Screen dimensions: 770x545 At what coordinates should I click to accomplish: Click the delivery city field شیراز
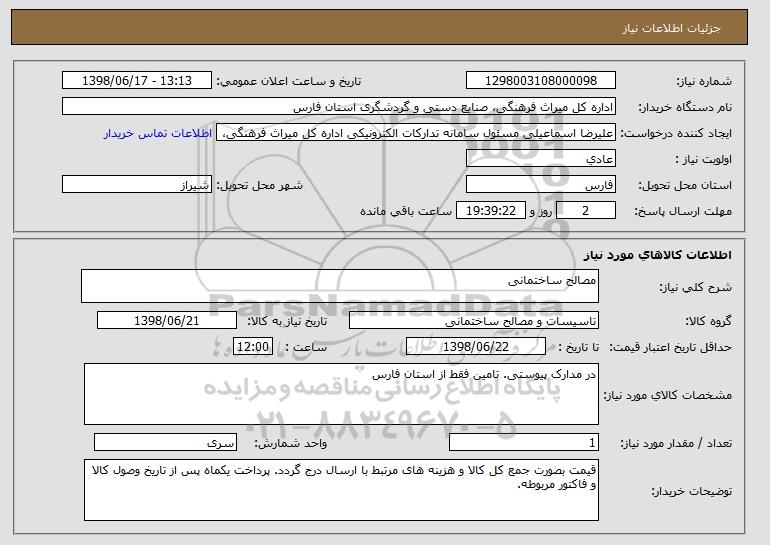click(137, 185)
